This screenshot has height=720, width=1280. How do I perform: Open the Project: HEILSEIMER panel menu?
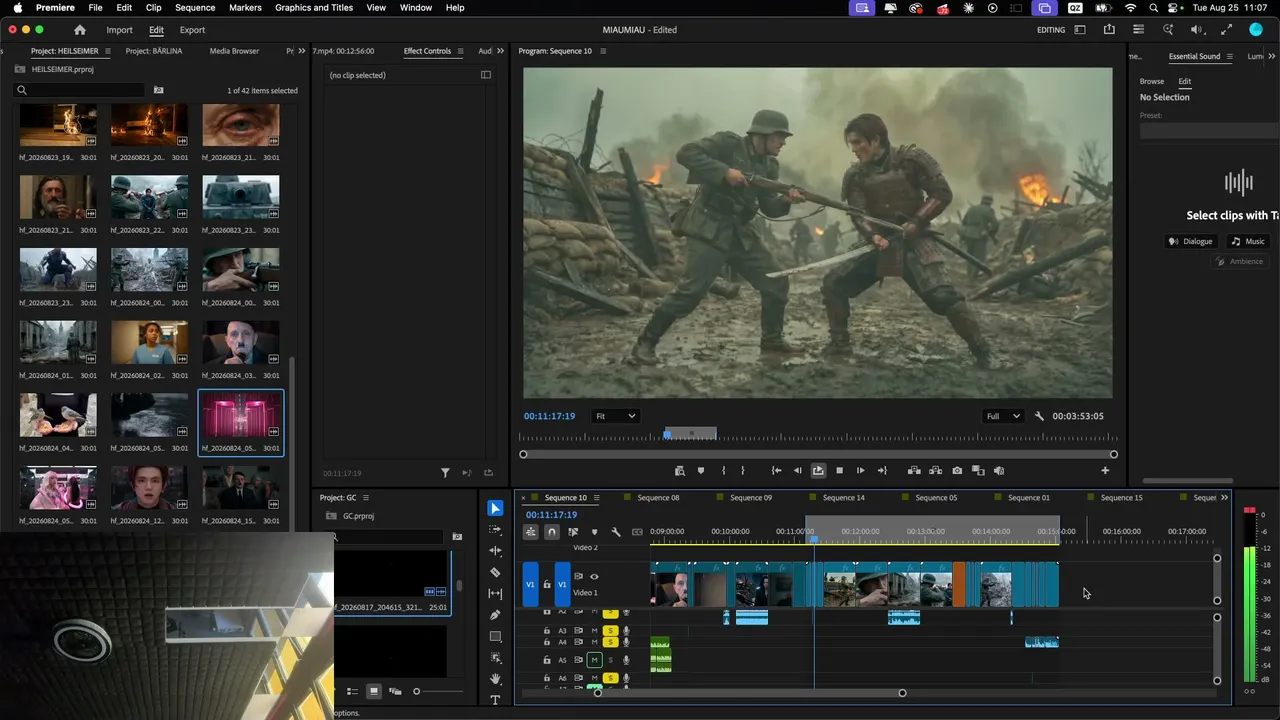[108, 51]
